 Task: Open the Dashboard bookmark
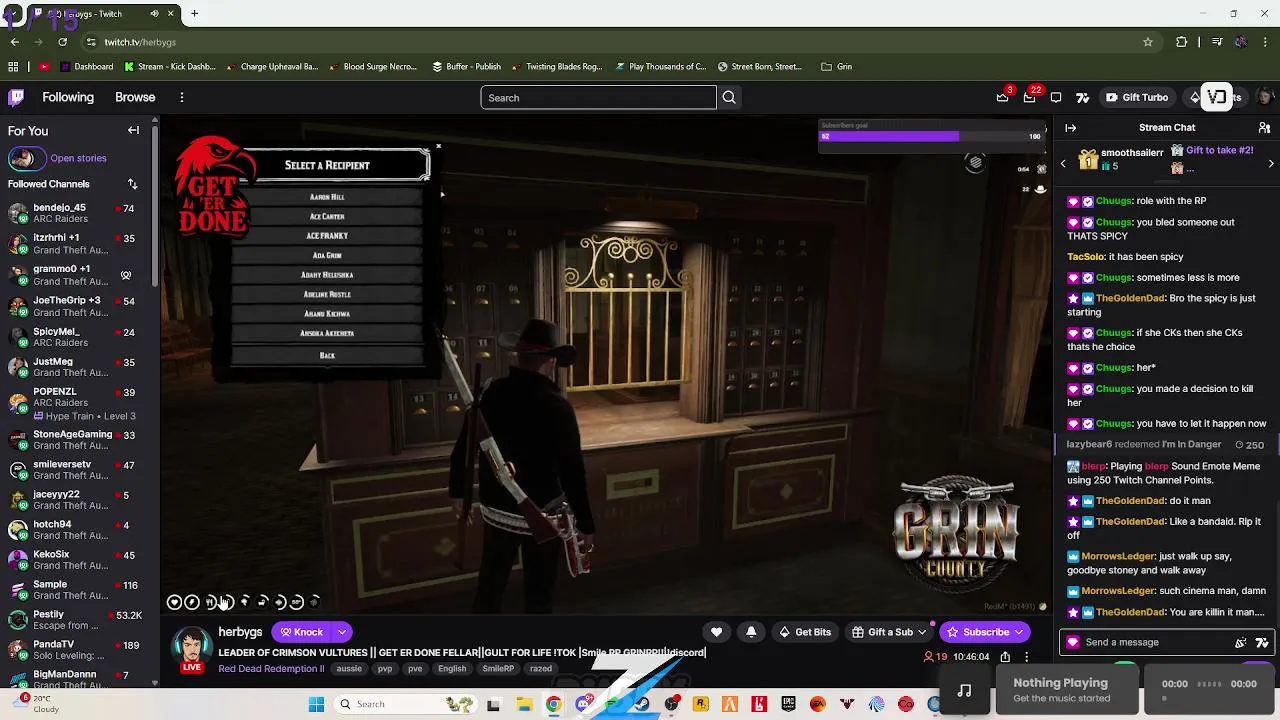pos(86,67)
